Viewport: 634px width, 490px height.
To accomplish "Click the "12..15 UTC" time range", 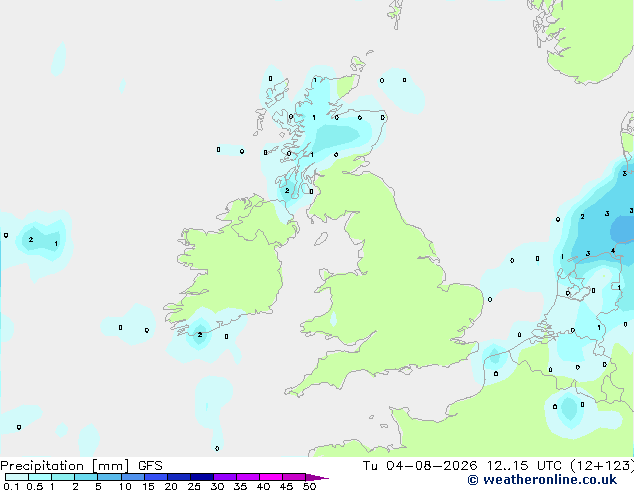I will coord(524,466).
